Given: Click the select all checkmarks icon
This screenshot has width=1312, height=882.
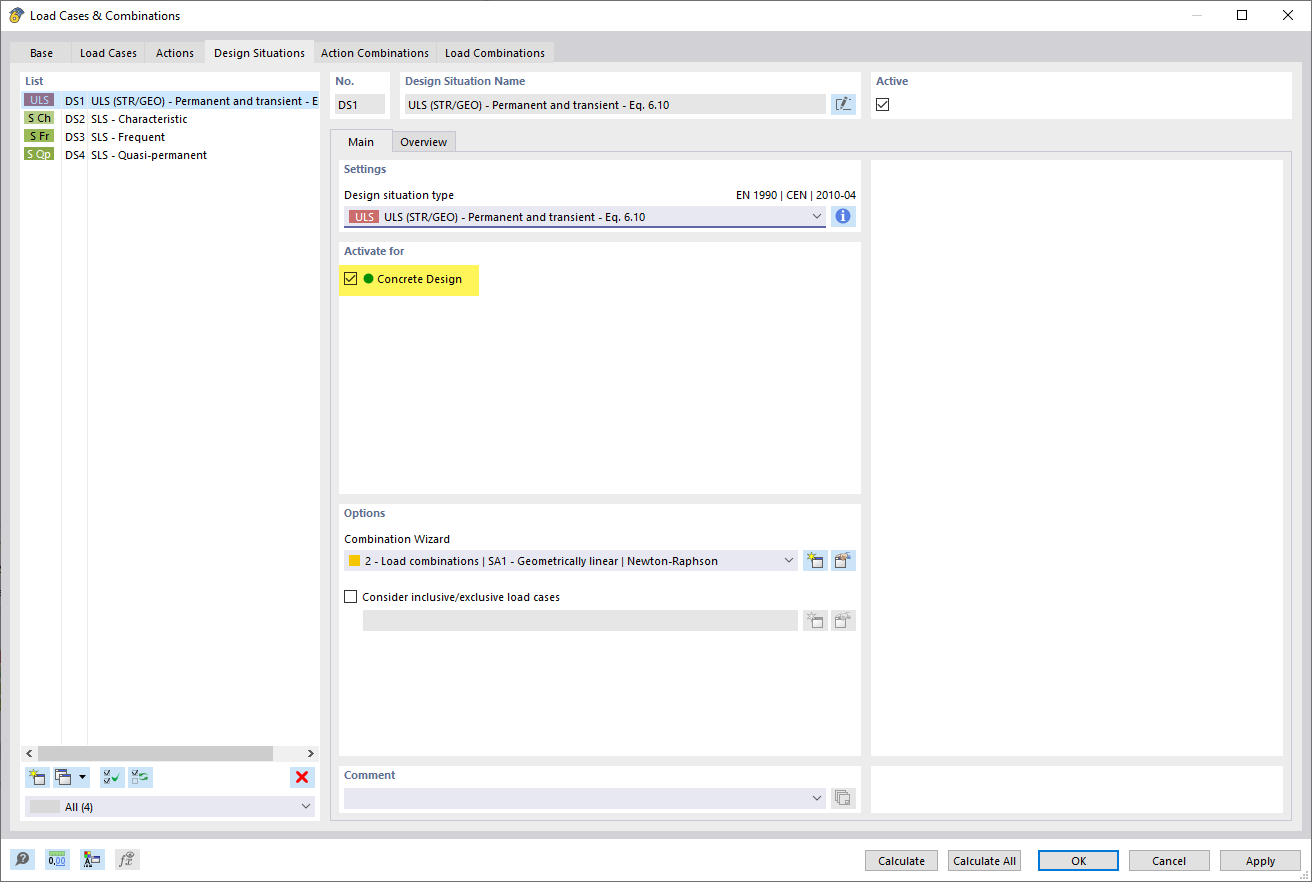Looking at the screenshot, I should tap(112, 777).
